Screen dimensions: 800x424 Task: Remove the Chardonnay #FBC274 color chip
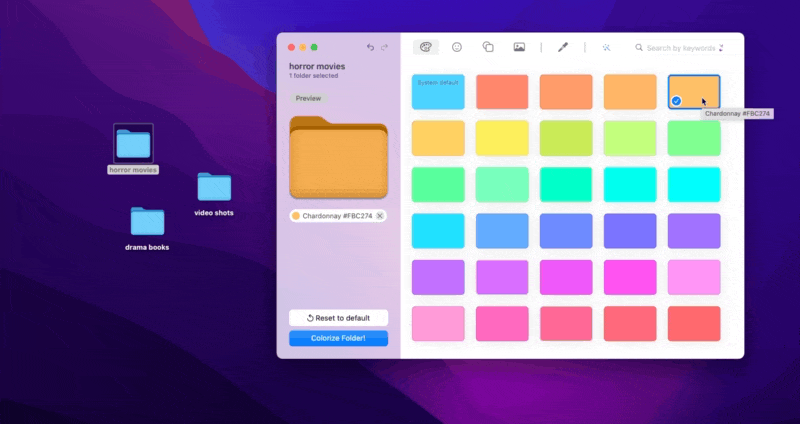pos(380,216)
